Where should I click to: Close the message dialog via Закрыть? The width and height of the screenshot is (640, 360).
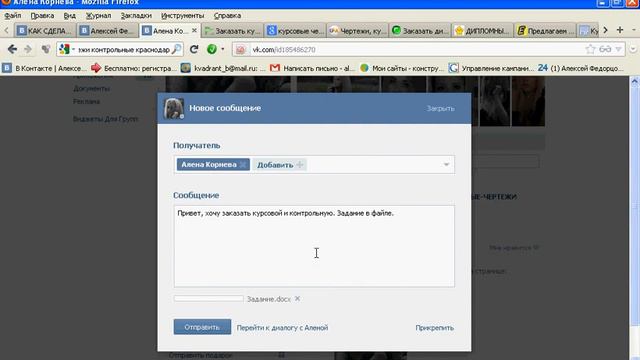[440, 109]
